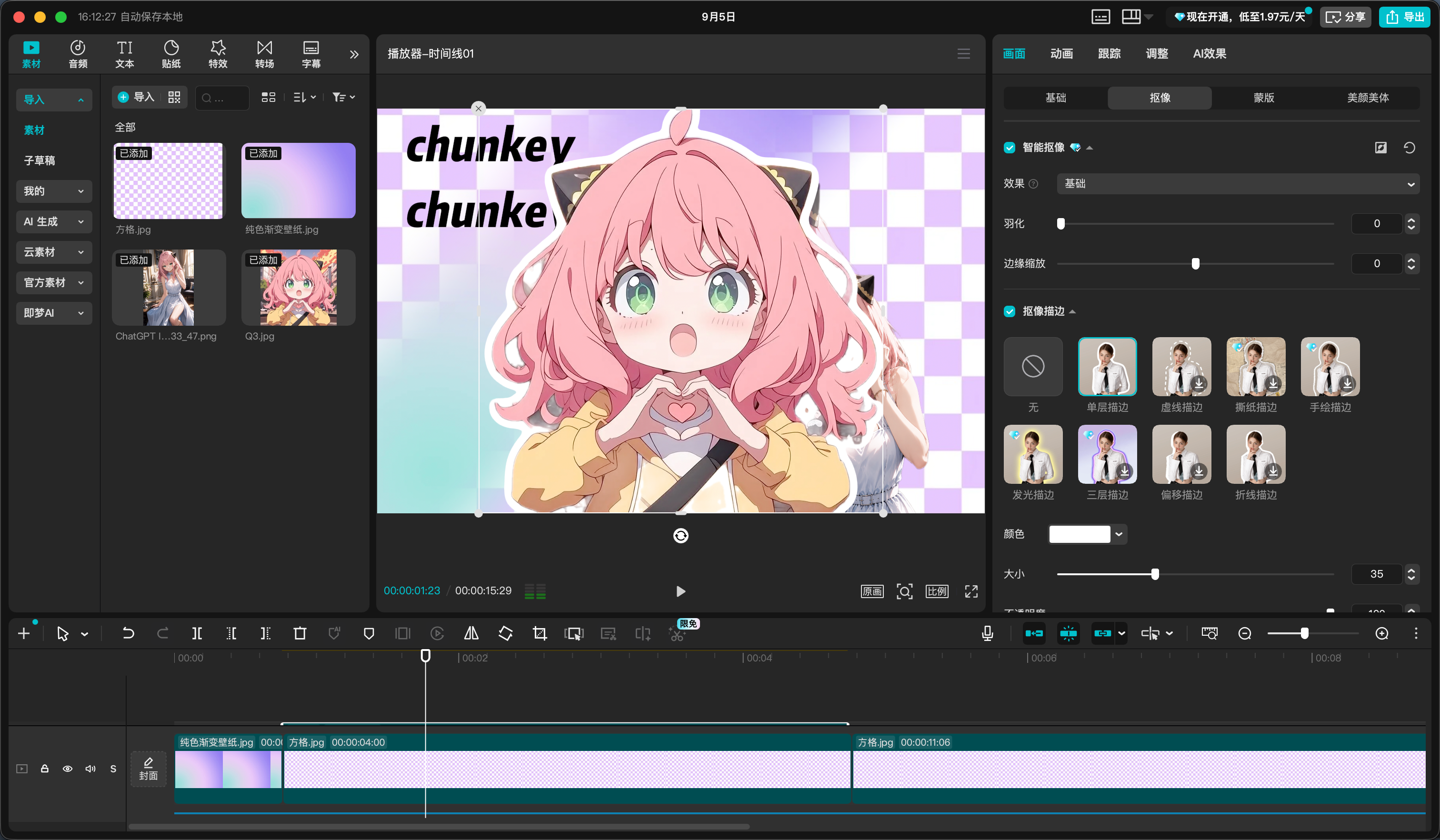Show more media panel tabs
Image resolution: width=1440 pixels, height=840 pixels.
pyautogui.click(x=354, y=54)
